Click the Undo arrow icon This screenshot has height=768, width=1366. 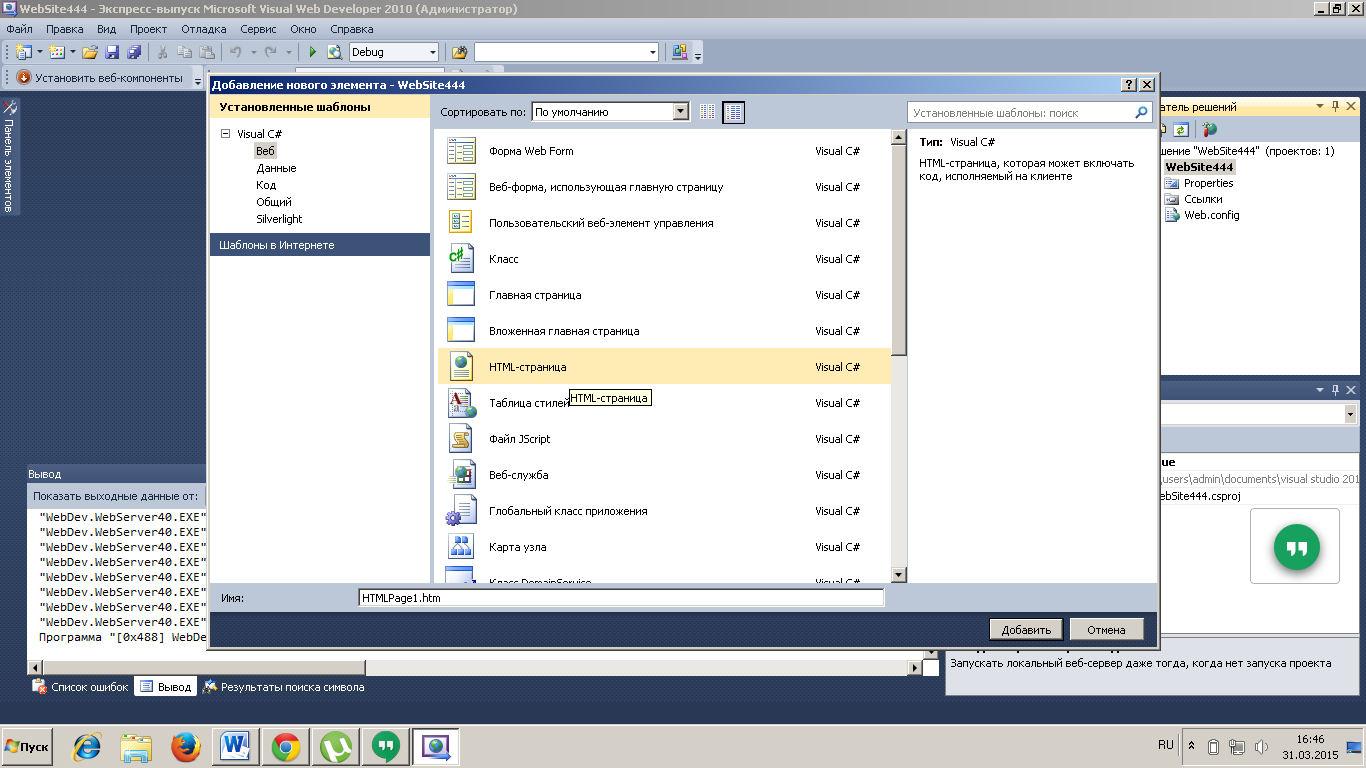pos(236,52)
